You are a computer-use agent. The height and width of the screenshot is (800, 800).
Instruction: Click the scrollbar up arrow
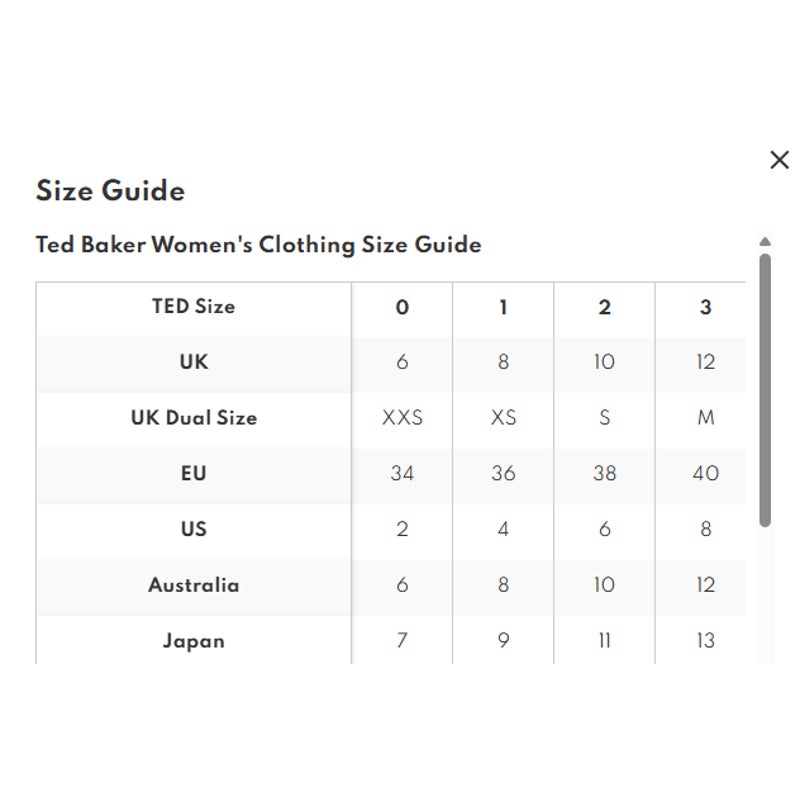[x=764, y=241]
